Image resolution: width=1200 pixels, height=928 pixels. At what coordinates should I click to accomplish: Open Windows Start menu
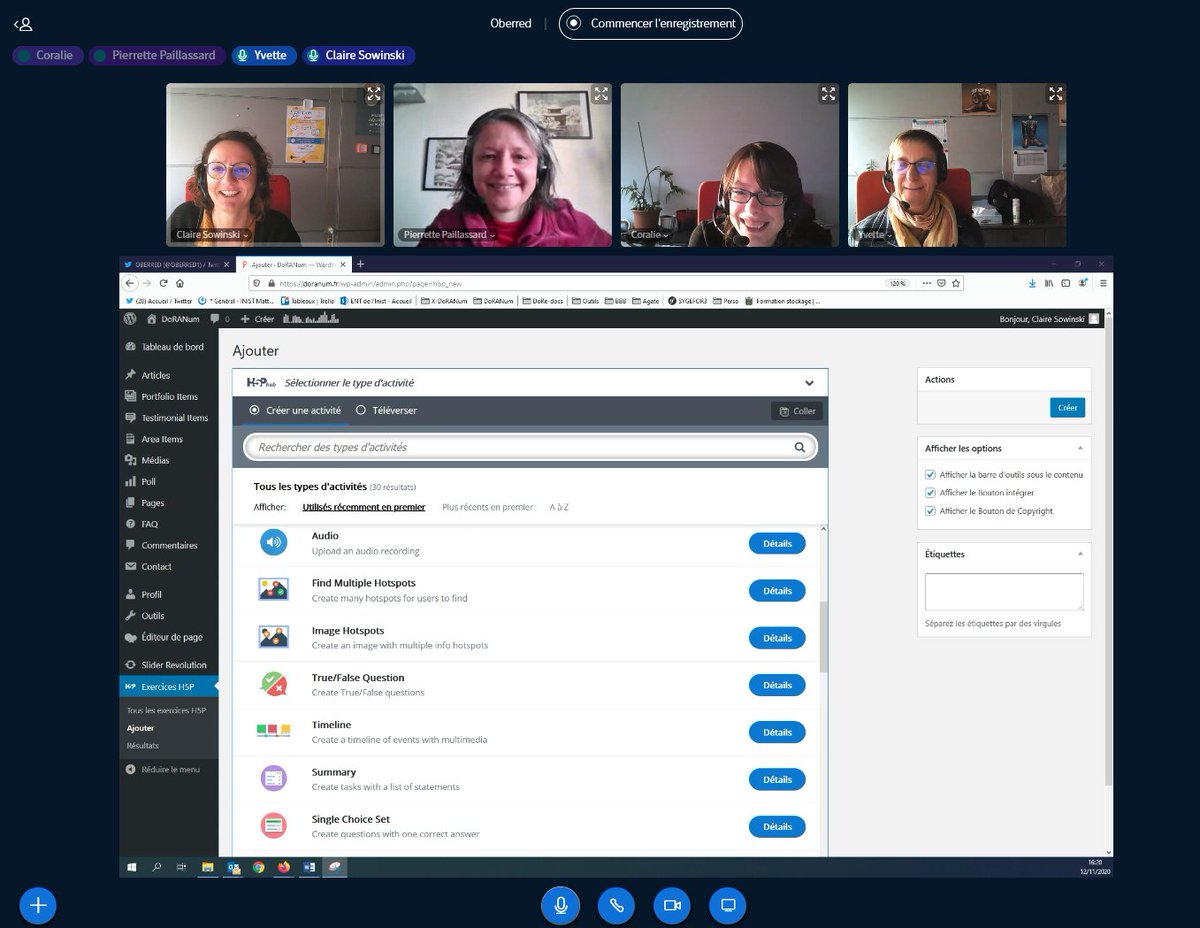(x=131, y=867)
